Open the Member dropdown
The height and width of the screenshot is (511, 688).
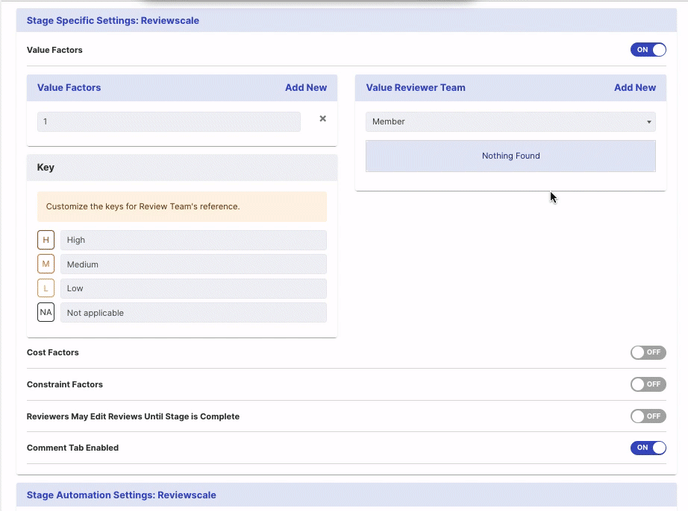click(x=510, y=122)
